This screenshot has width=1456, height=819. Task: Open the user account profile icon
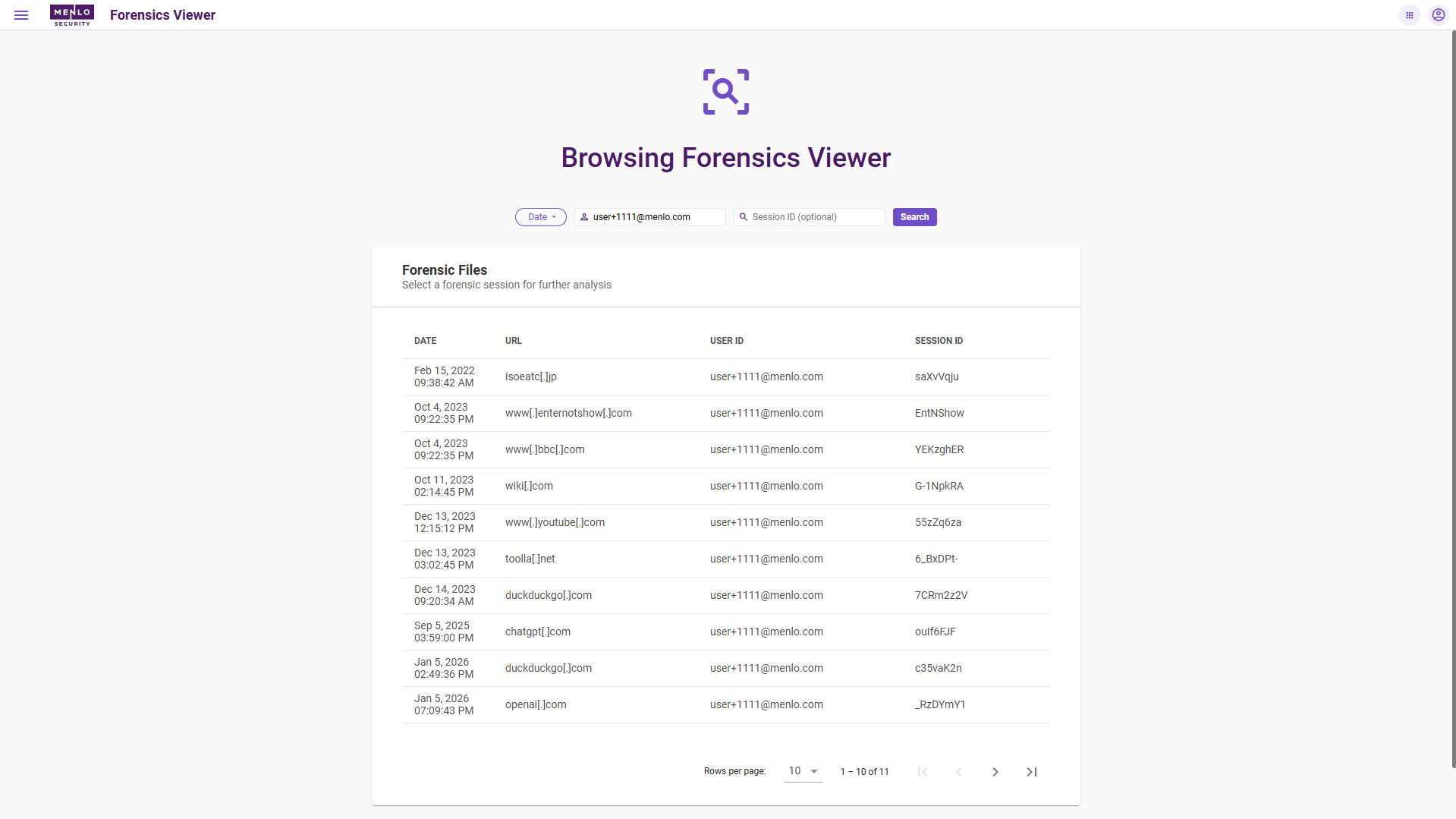tap(1439, 15)
